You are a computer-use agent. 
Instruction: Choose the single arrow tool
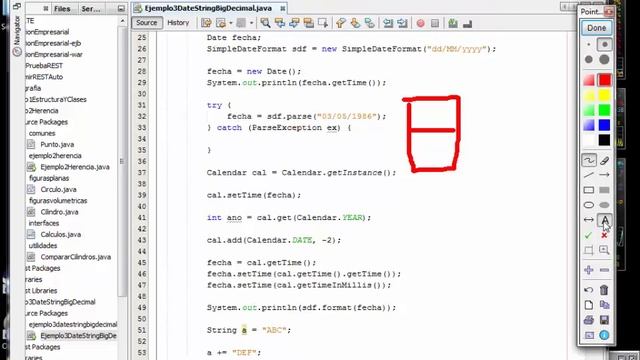point(604,175)
